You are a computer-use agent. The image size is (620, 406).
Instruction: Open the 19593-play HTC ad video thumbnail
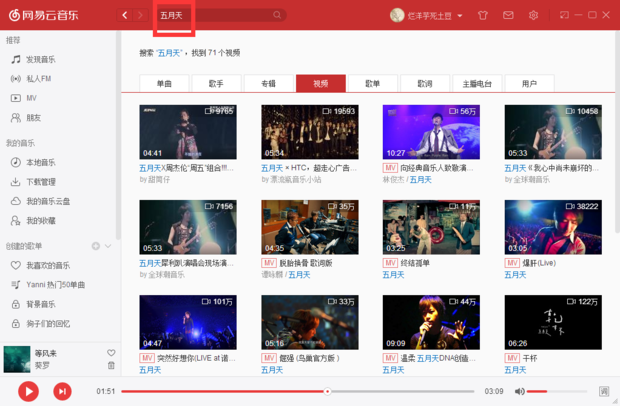pyautogui.click(x=310, y=132)
